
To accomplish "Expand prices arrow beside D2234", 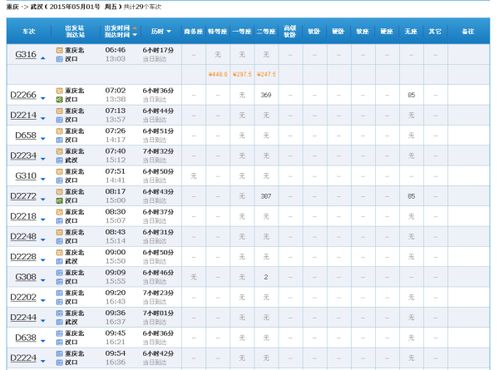I will click(43, 159).
